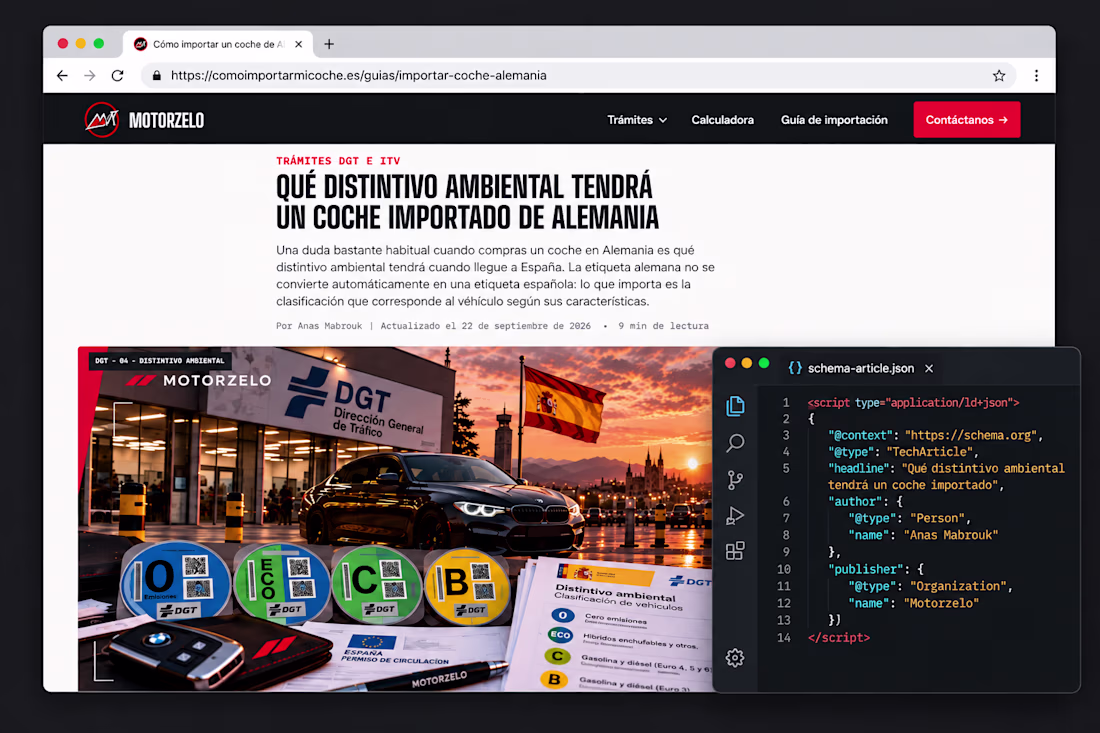
Task: Close the 'Cómo importar un coche' tab
Action: point(299,44)
